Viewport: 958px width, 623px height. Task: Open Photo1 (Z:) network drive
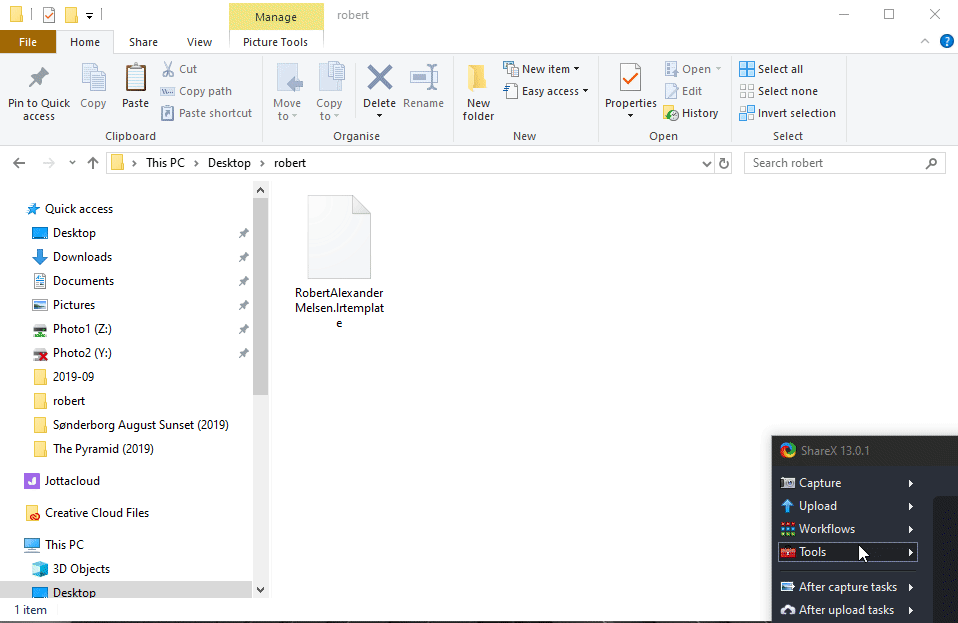click(x=82, y=329)
